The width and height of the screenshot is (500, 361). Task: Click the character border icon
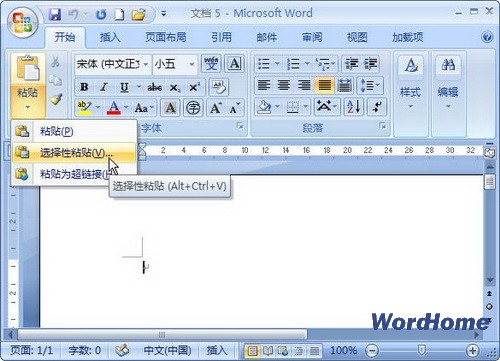tap(235, 64)
